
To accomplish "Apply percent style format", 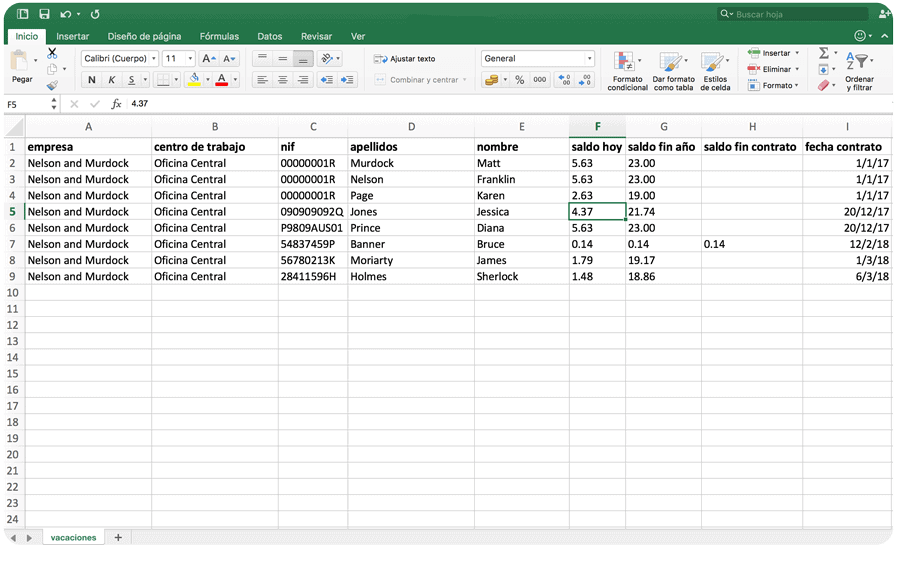I will pos(519,80).
